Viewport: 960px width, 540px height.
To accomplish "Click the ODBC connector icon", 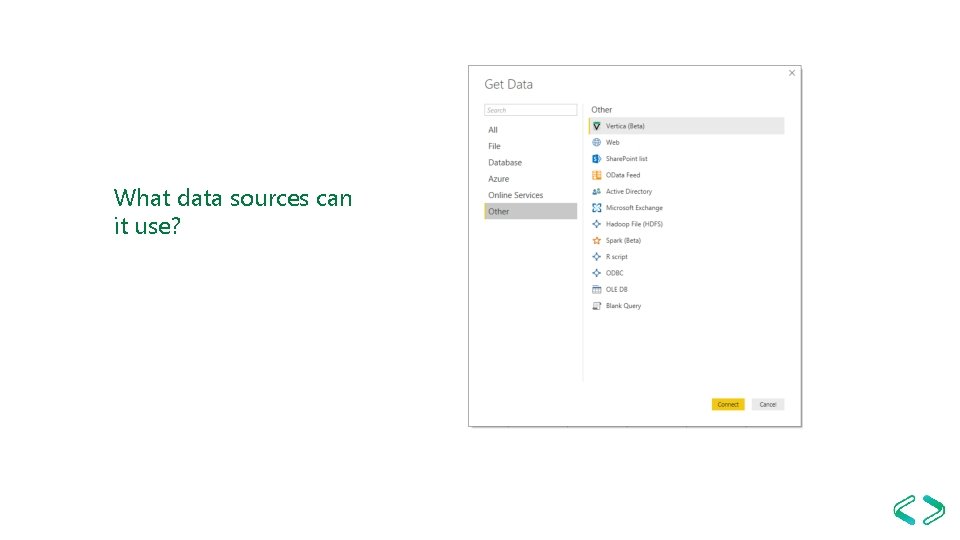I will tap(596, 273).
